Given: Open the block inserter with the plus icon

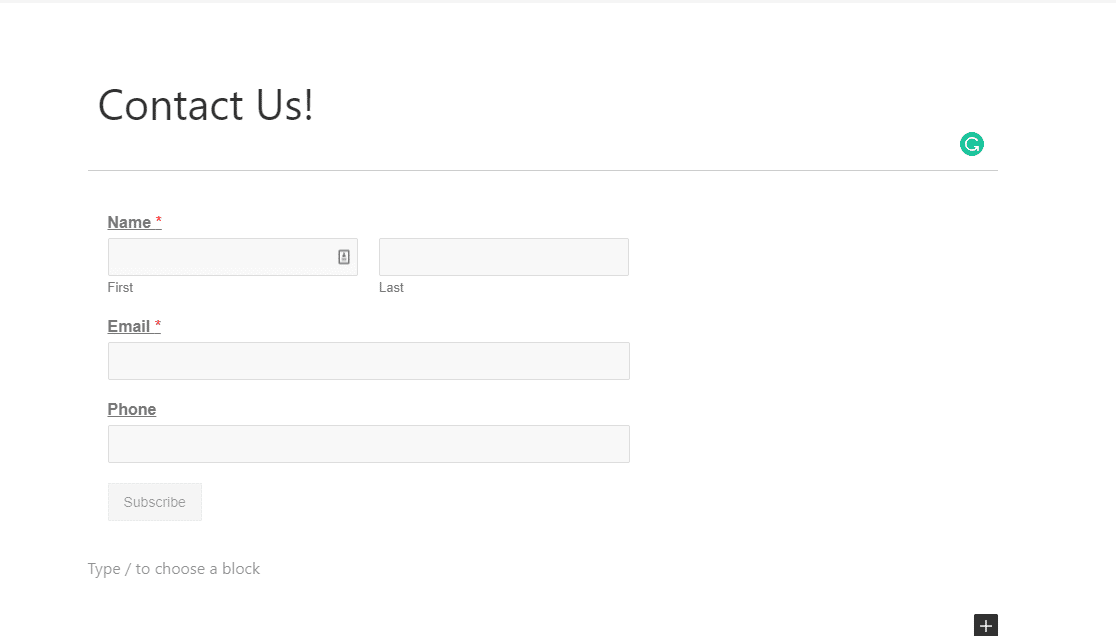Looking at the screenshot, I should (x=985, y=625).
